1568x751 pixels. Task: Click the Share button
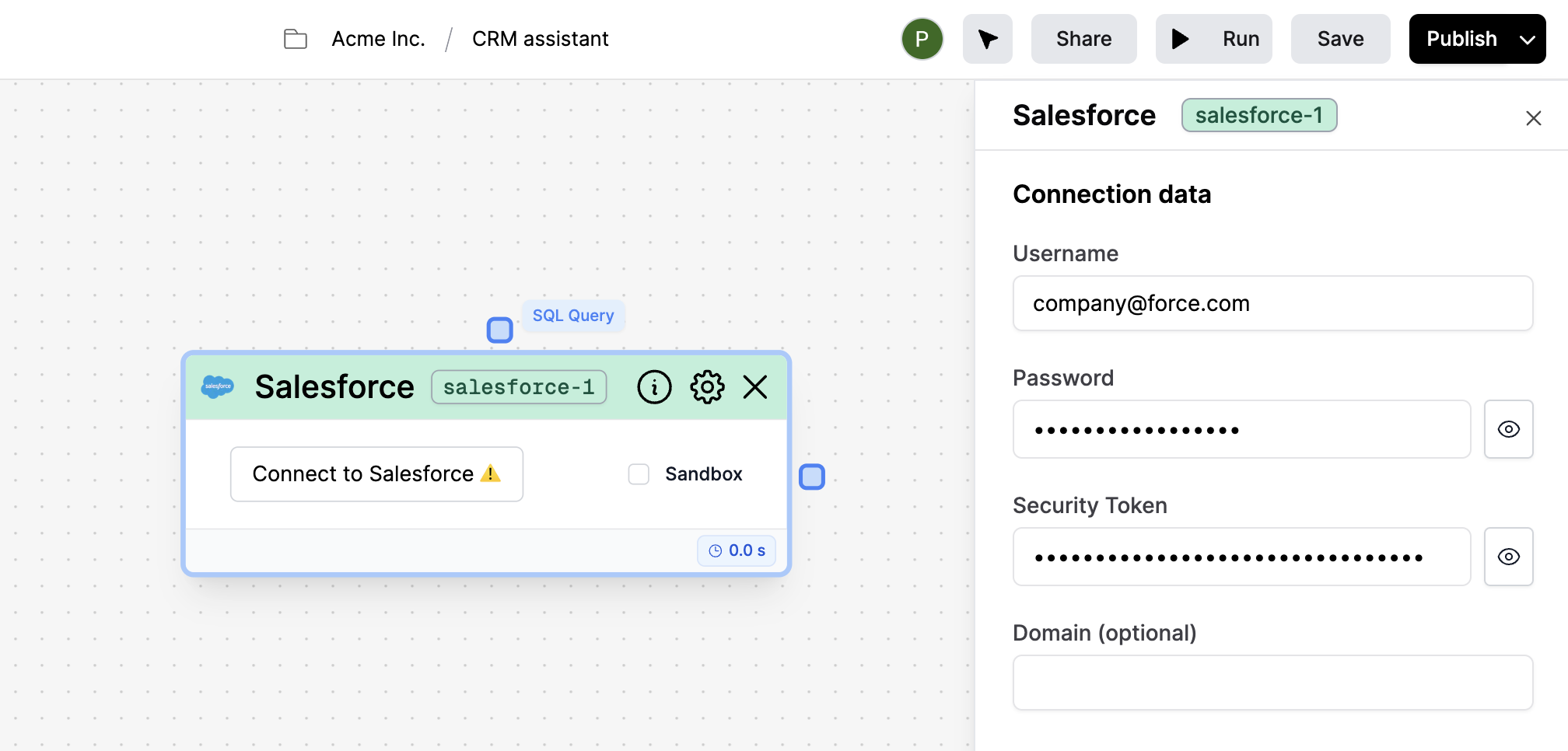tap(1083, 39)
